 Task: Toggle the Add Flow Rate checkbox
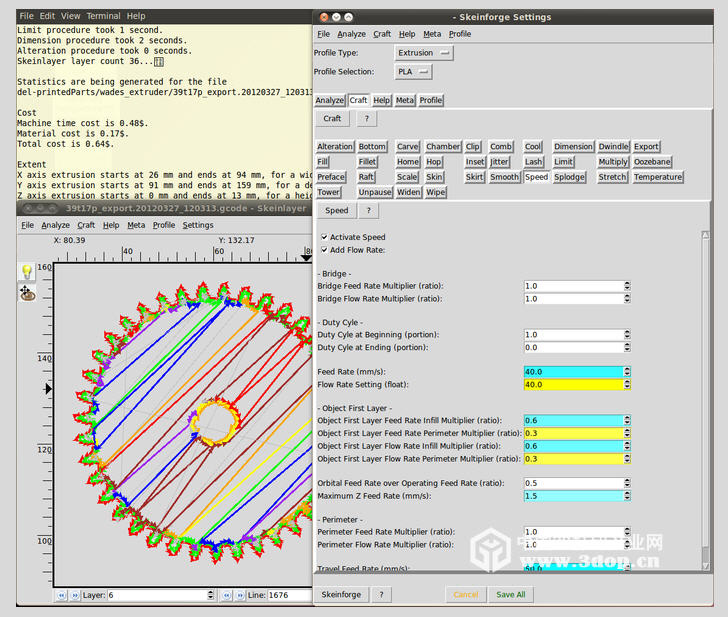[324, 250]
